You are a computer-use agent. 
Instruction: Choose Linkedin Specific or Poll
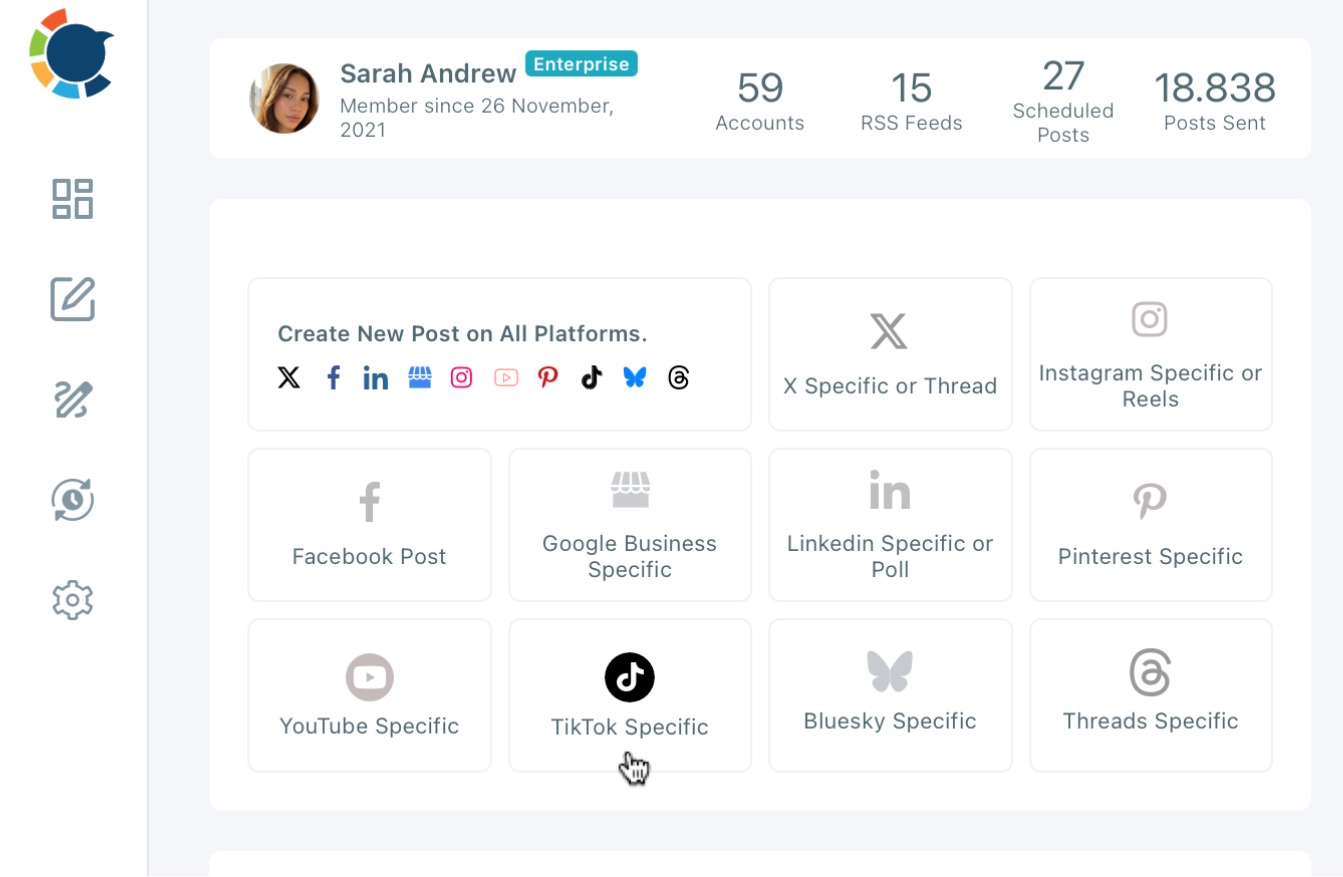click(890, 525)
